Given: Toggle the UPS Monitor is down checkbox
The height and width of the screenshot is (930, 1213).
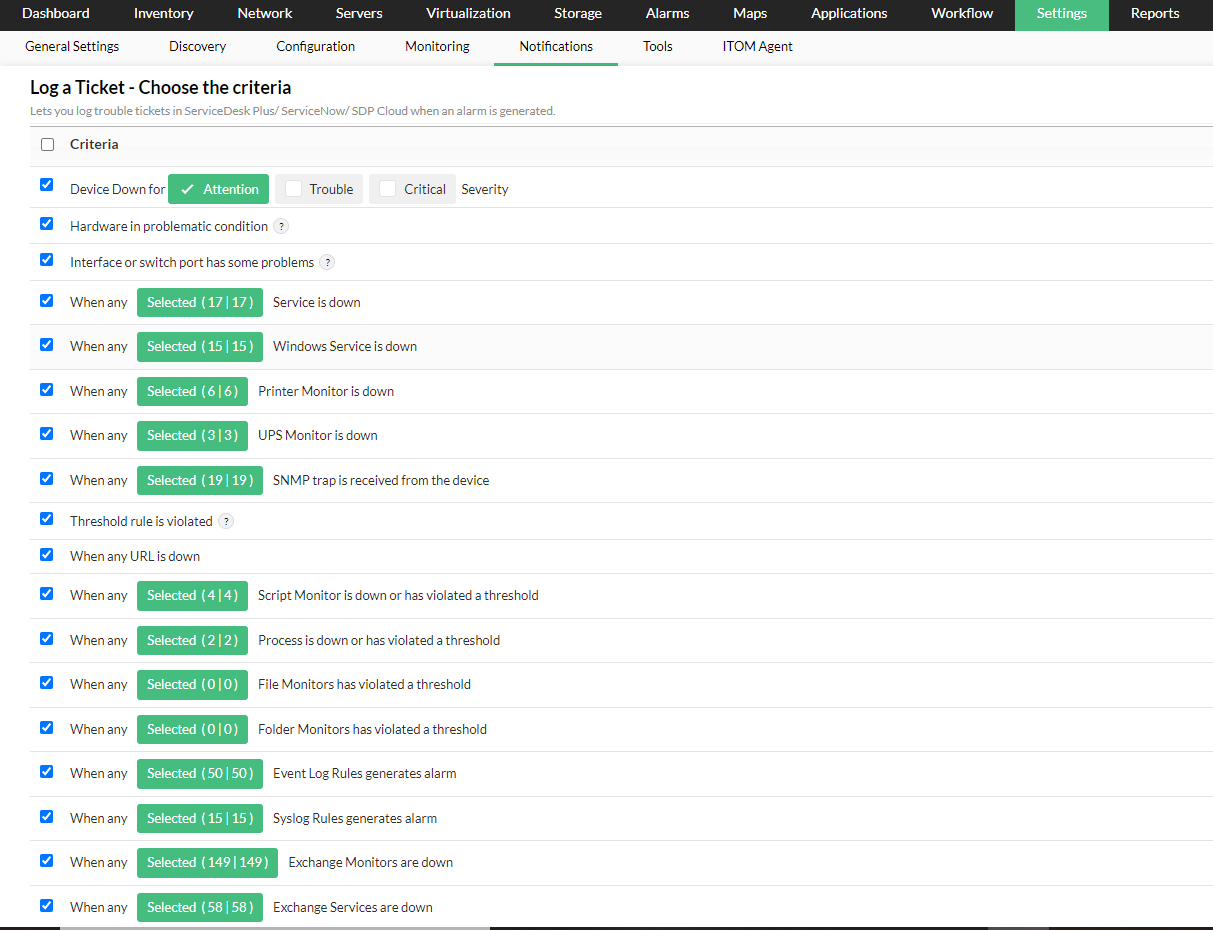Looking at the screenshot, I should point(46,433).
